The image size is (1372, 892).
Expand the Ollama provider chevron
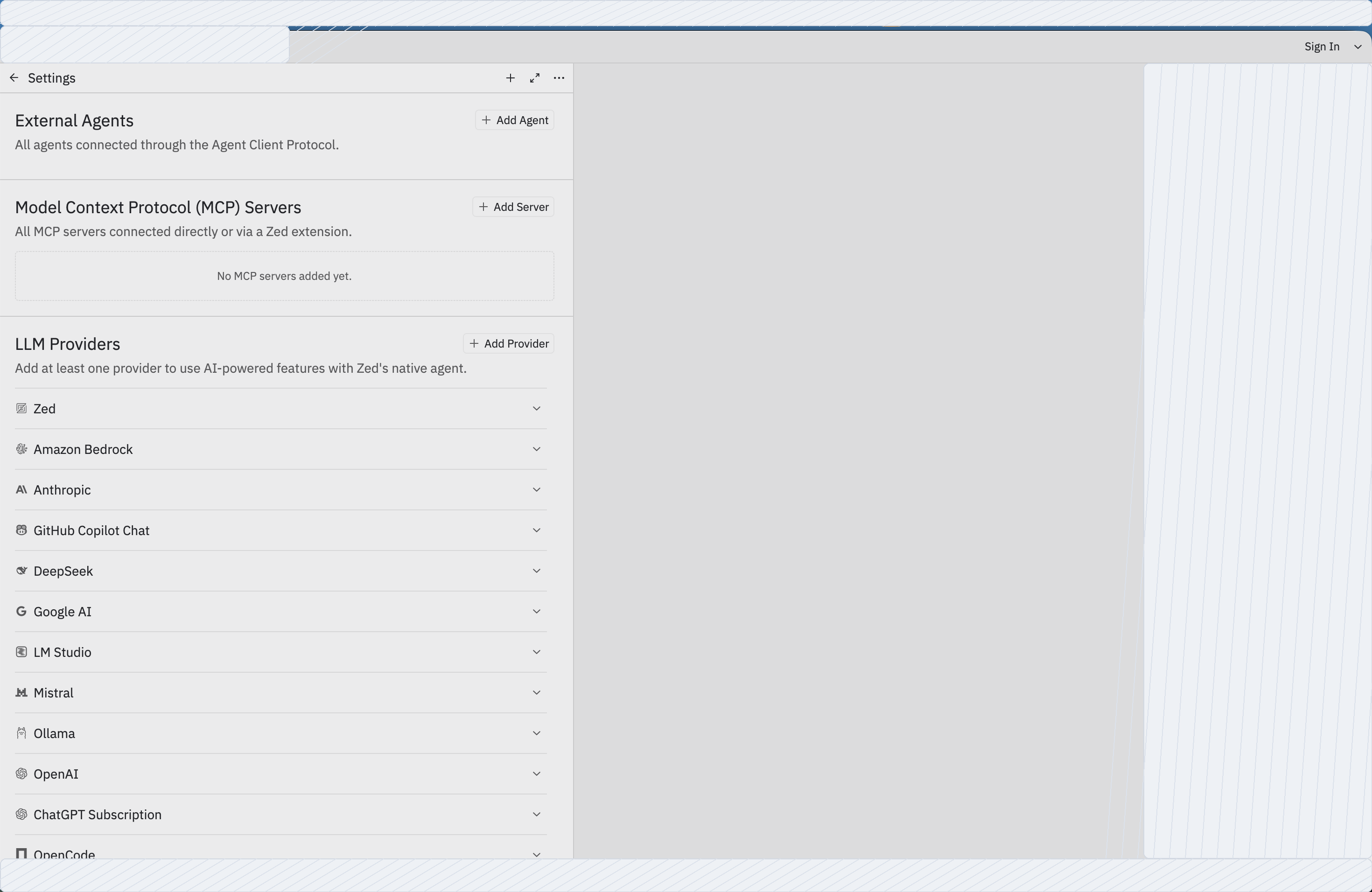pos(537,733)
